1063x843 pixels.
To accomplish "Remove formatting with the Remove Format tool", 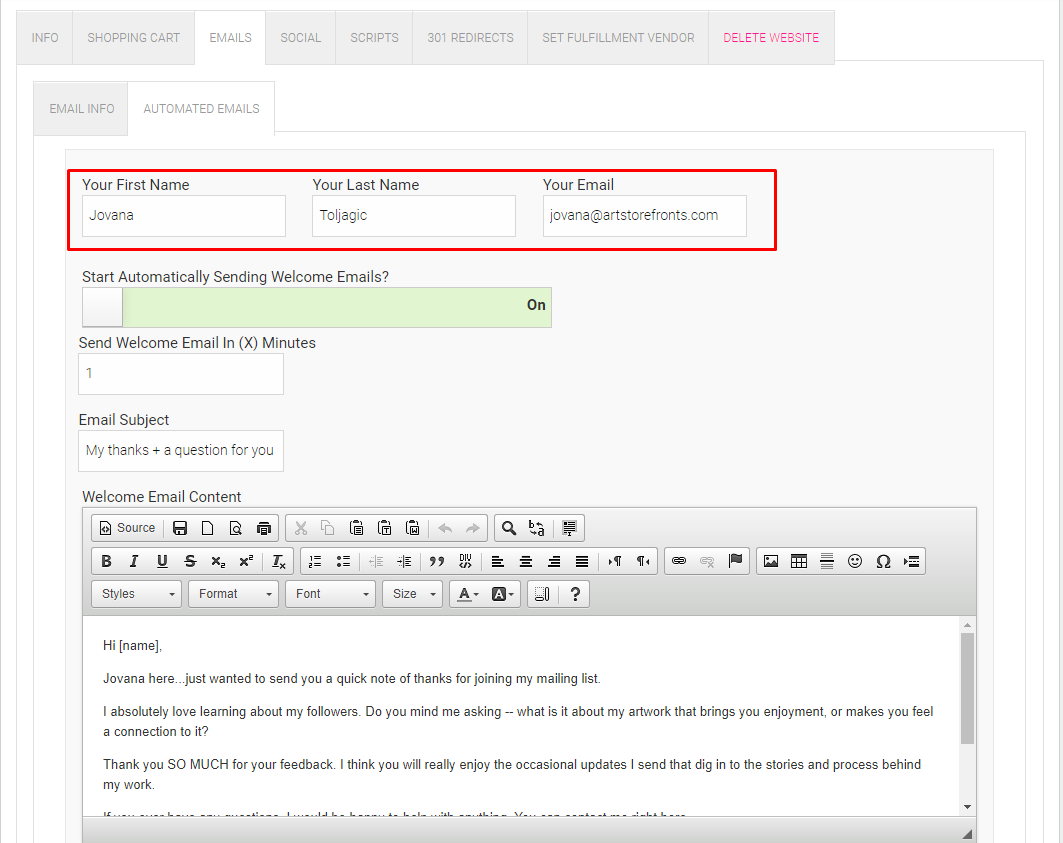I will click(x=278, y=560).
